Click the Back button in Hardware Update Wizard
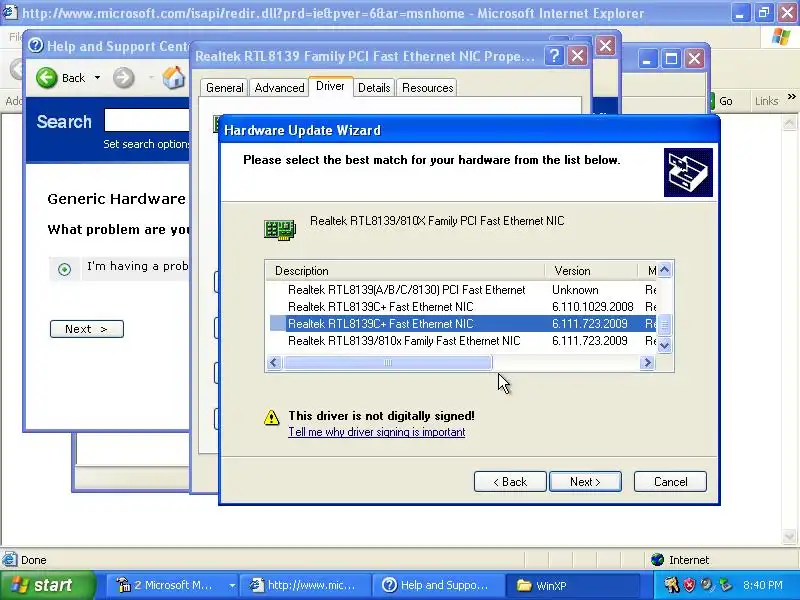 pyautogui.click(x=510, y=482)
